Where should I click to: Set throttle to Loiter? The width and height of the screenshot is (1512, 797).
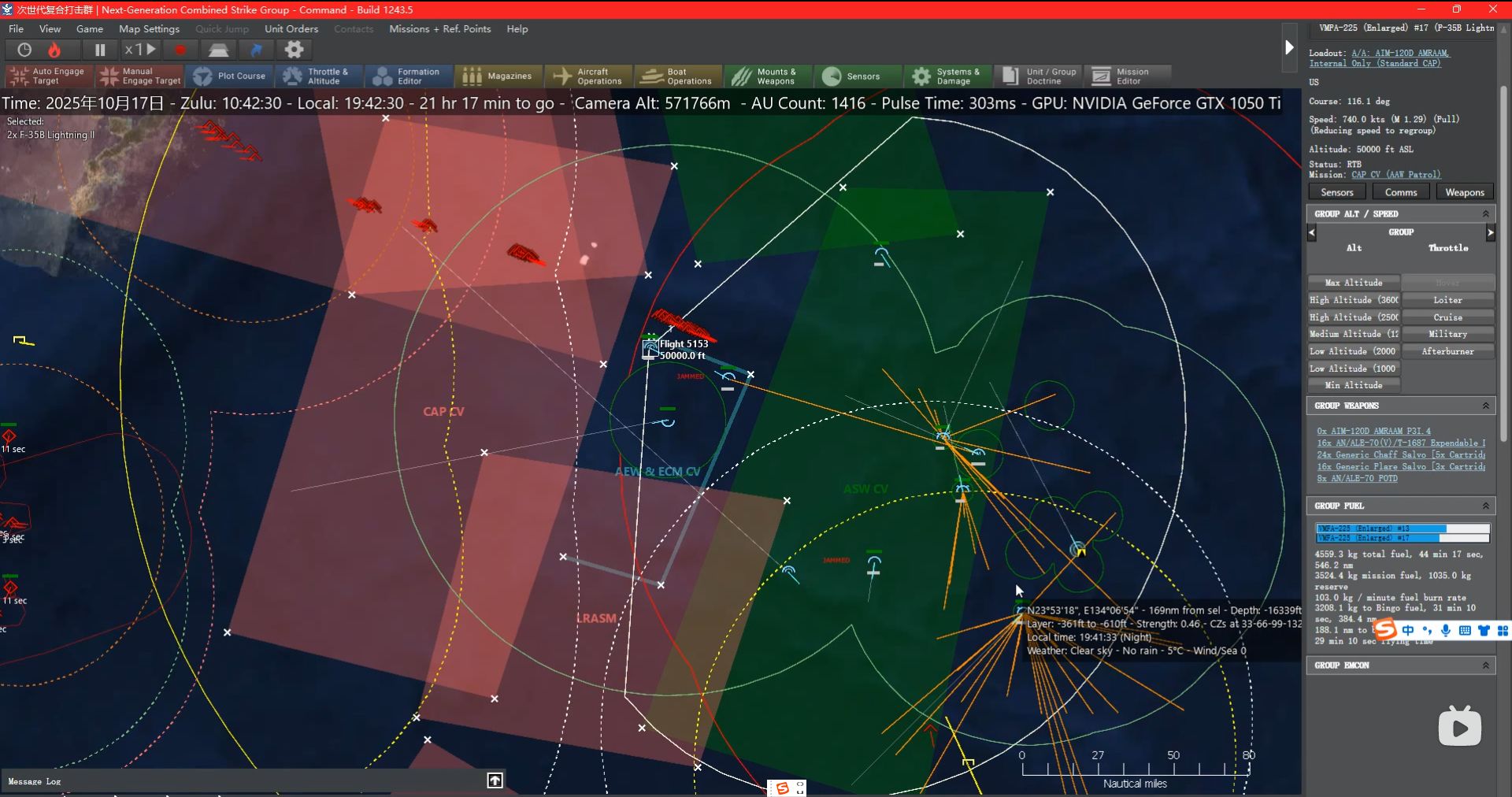point(1447,300)
